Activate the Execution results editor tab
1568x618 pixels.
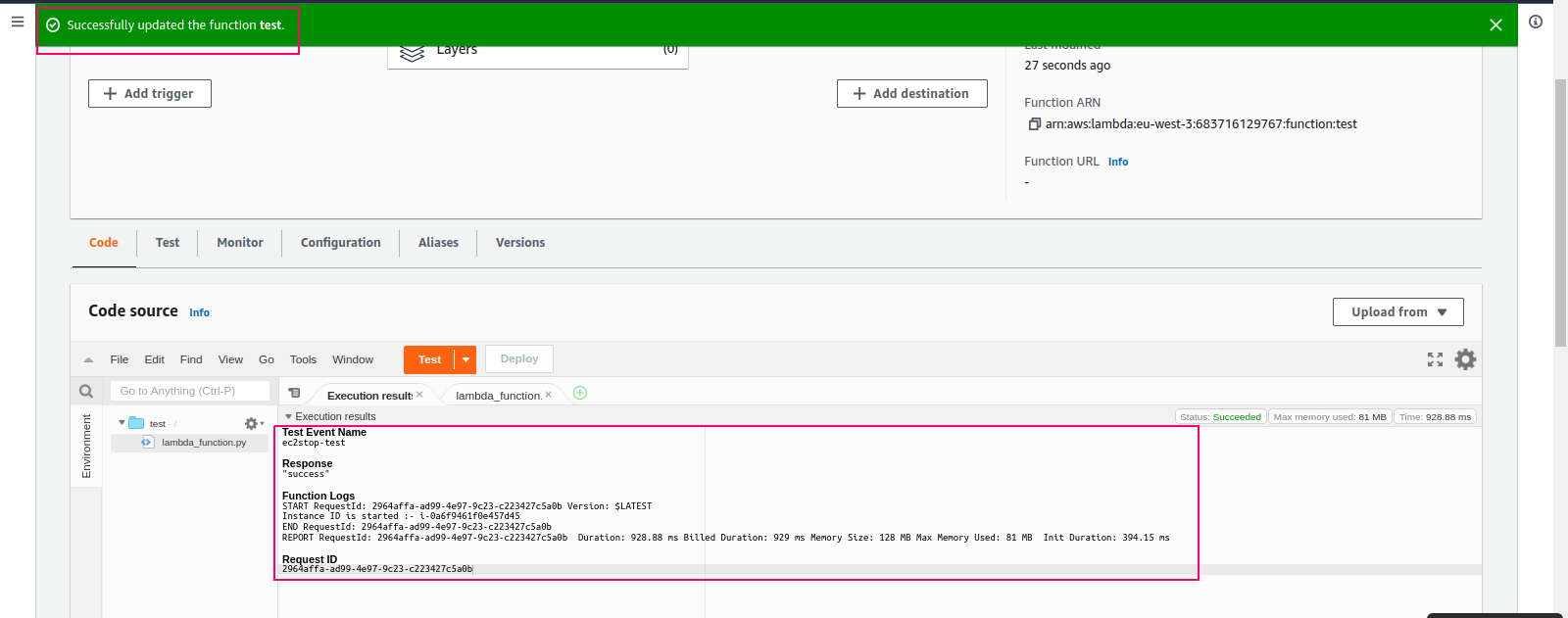coord(369,396)
